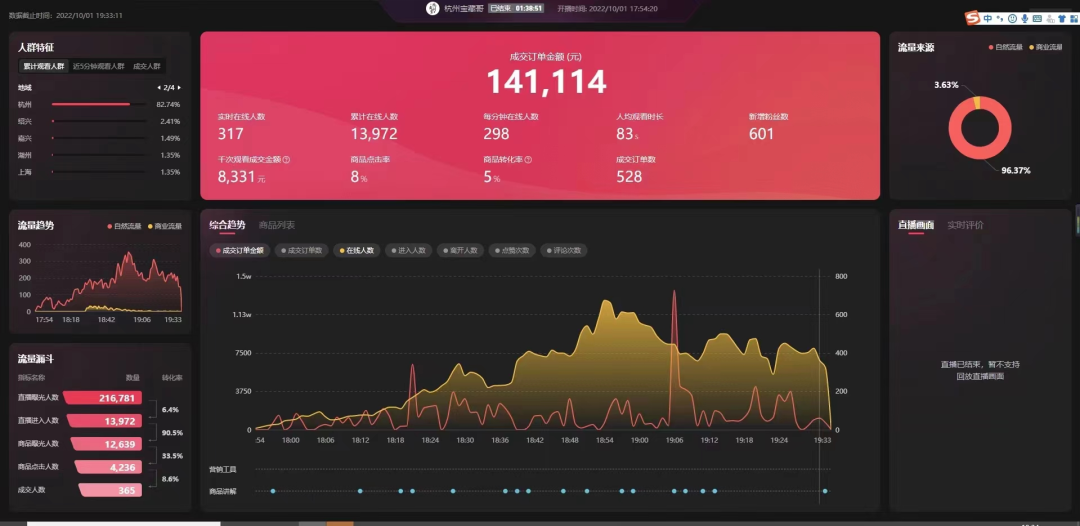This screenshot has width=1080, height=526.
Task: Switch to the 商品列表 tab
Action: (277, 225)
